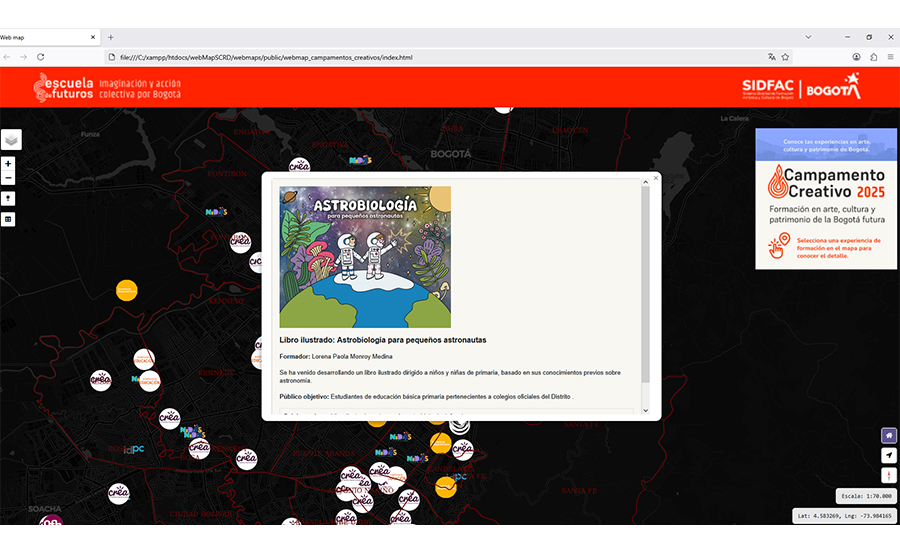Zoom in on the map
This screenshot has height=553, width=900.
(x=9, y=163)
